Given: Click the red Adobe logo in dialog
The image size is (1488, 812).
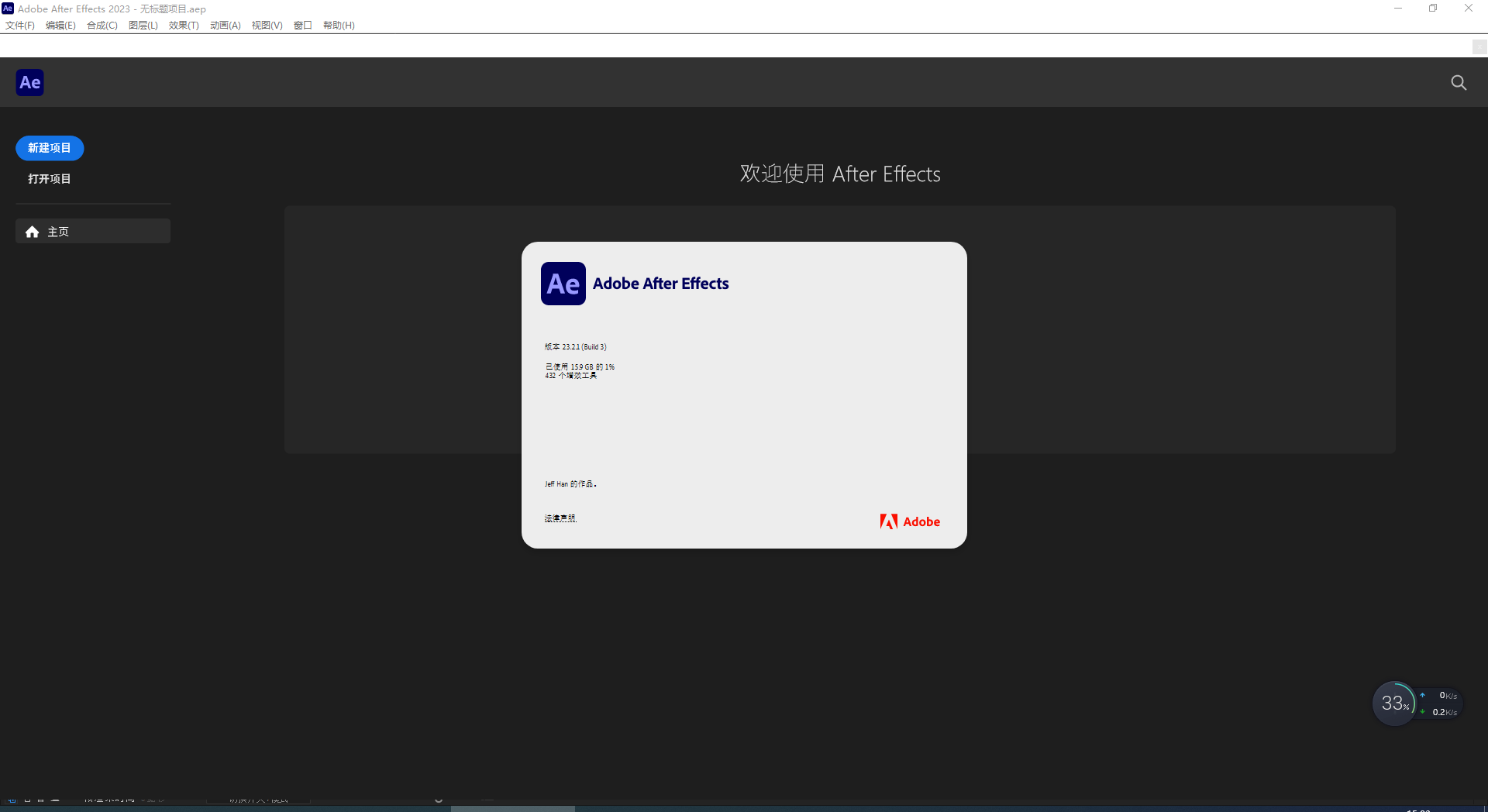Looking at the screenshot, I should (x=910, y=521).
